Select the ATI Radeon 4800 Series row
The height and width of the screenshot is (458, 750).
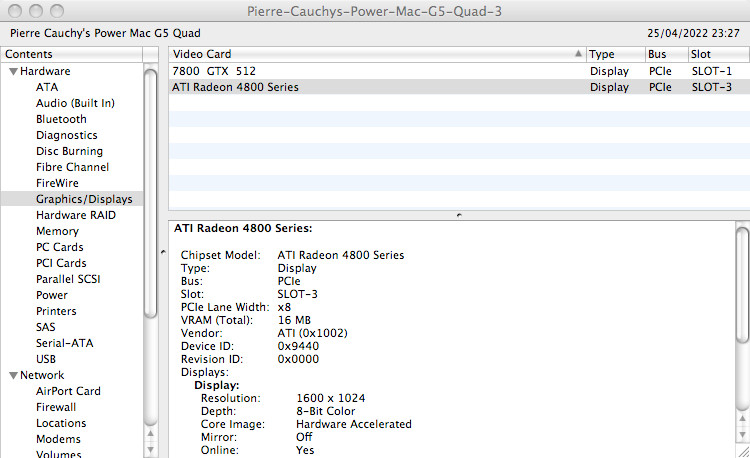click(459, 87)
